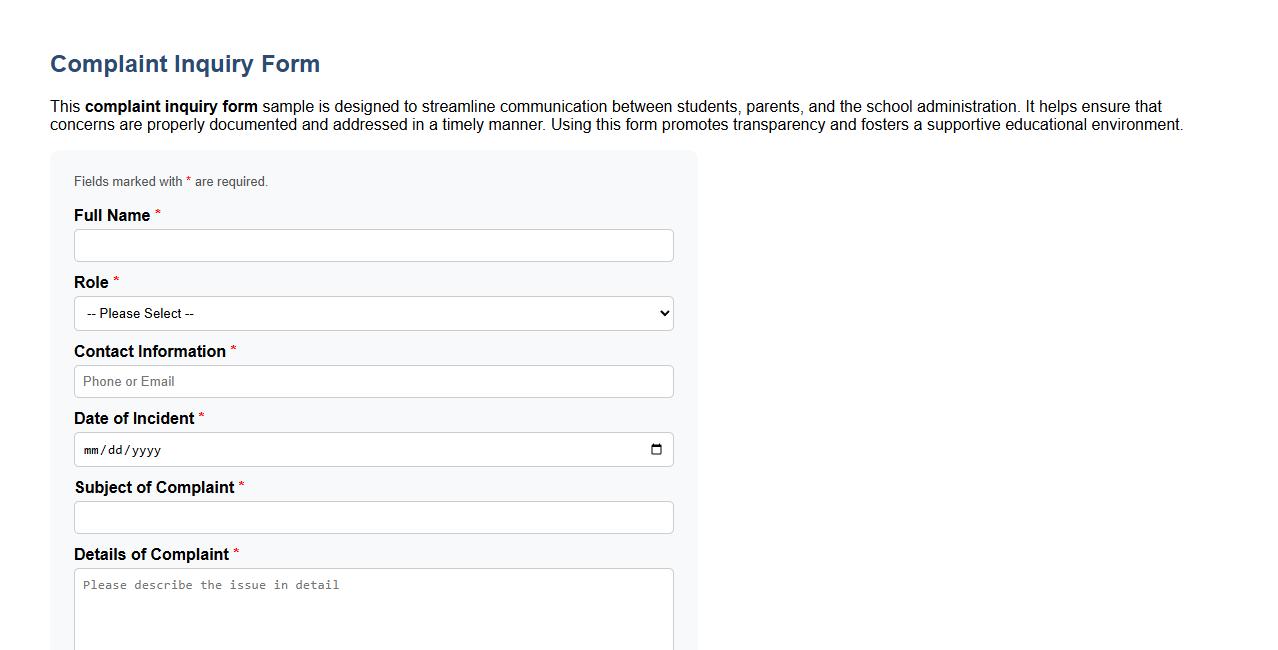Click the Role dropdown chevron arrow

point(663,313)
